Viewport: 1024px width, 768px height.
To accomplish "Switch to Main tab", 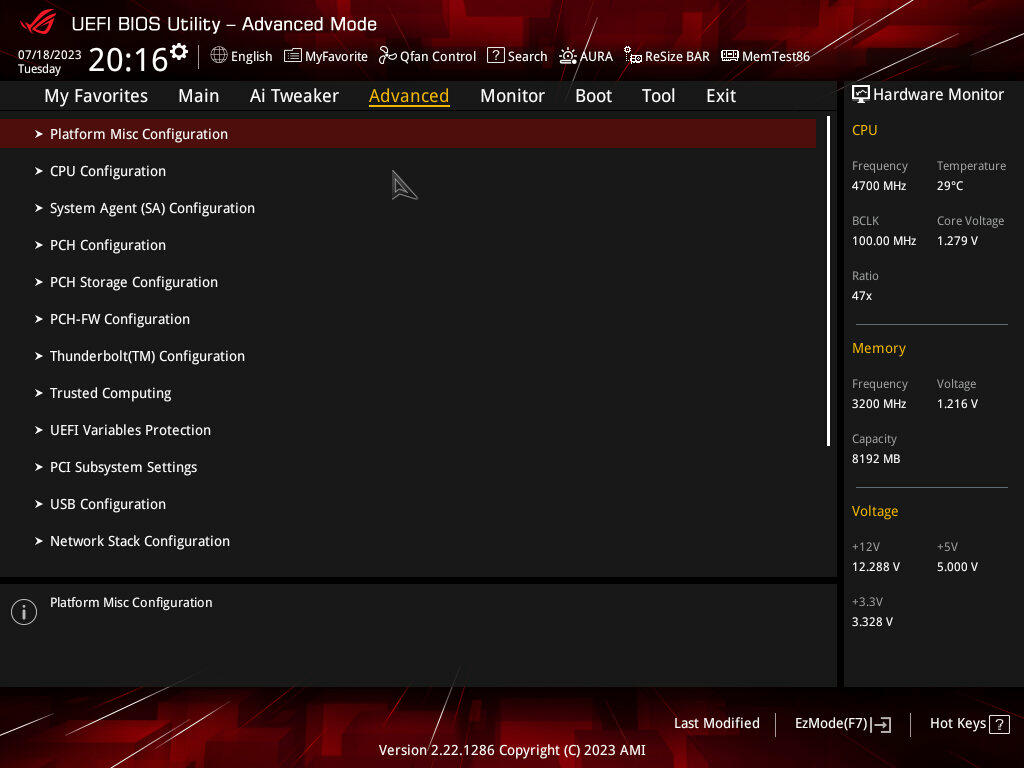I will tap(199, 96).
